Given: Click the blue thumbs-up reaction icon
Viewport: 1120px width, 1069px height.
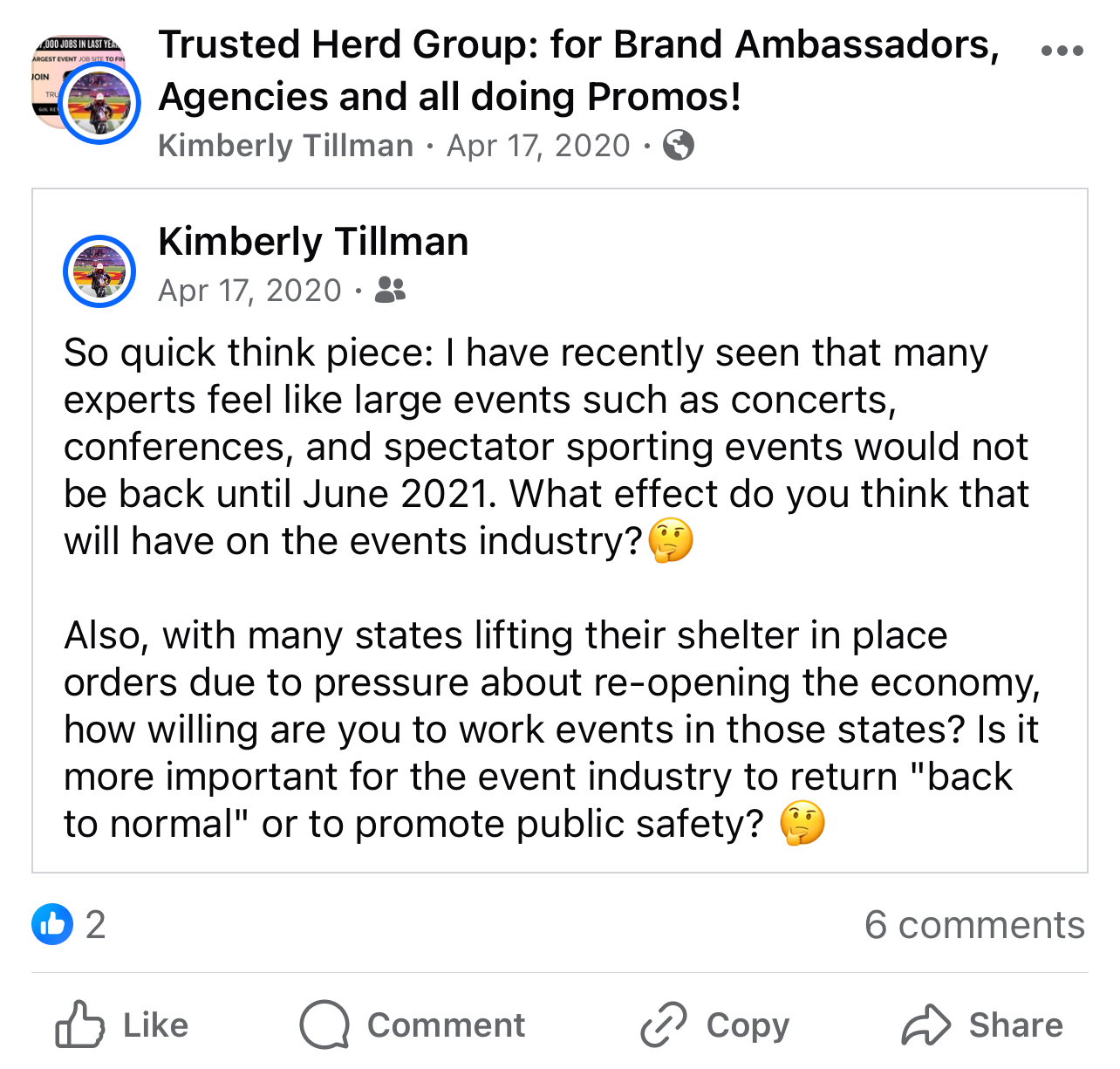Looking at the screenshot, I should pyautogui.click(x=52, y=924).
